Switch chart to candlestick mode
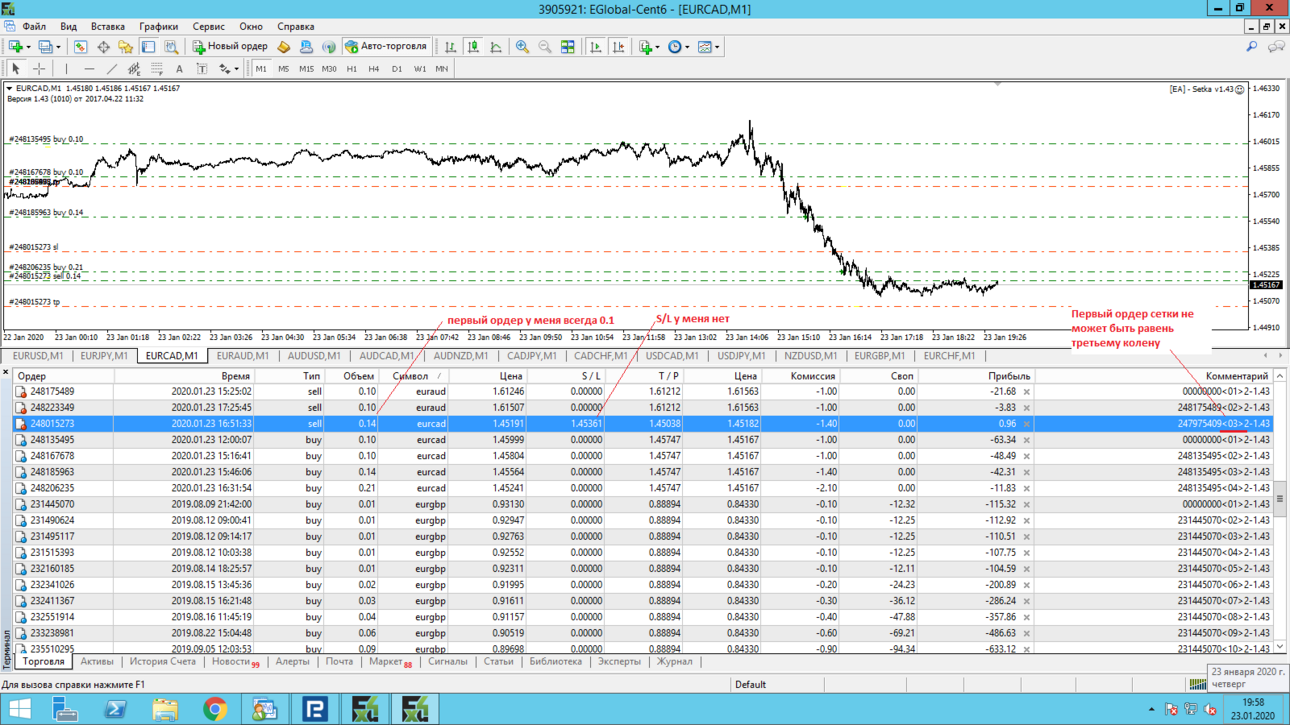Screen dimensions: 1290x725 (x=473, y=47)
